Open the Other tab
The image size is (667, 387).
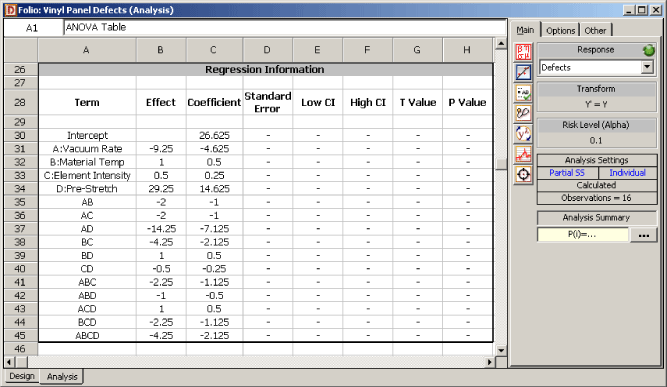click(595, 31)
